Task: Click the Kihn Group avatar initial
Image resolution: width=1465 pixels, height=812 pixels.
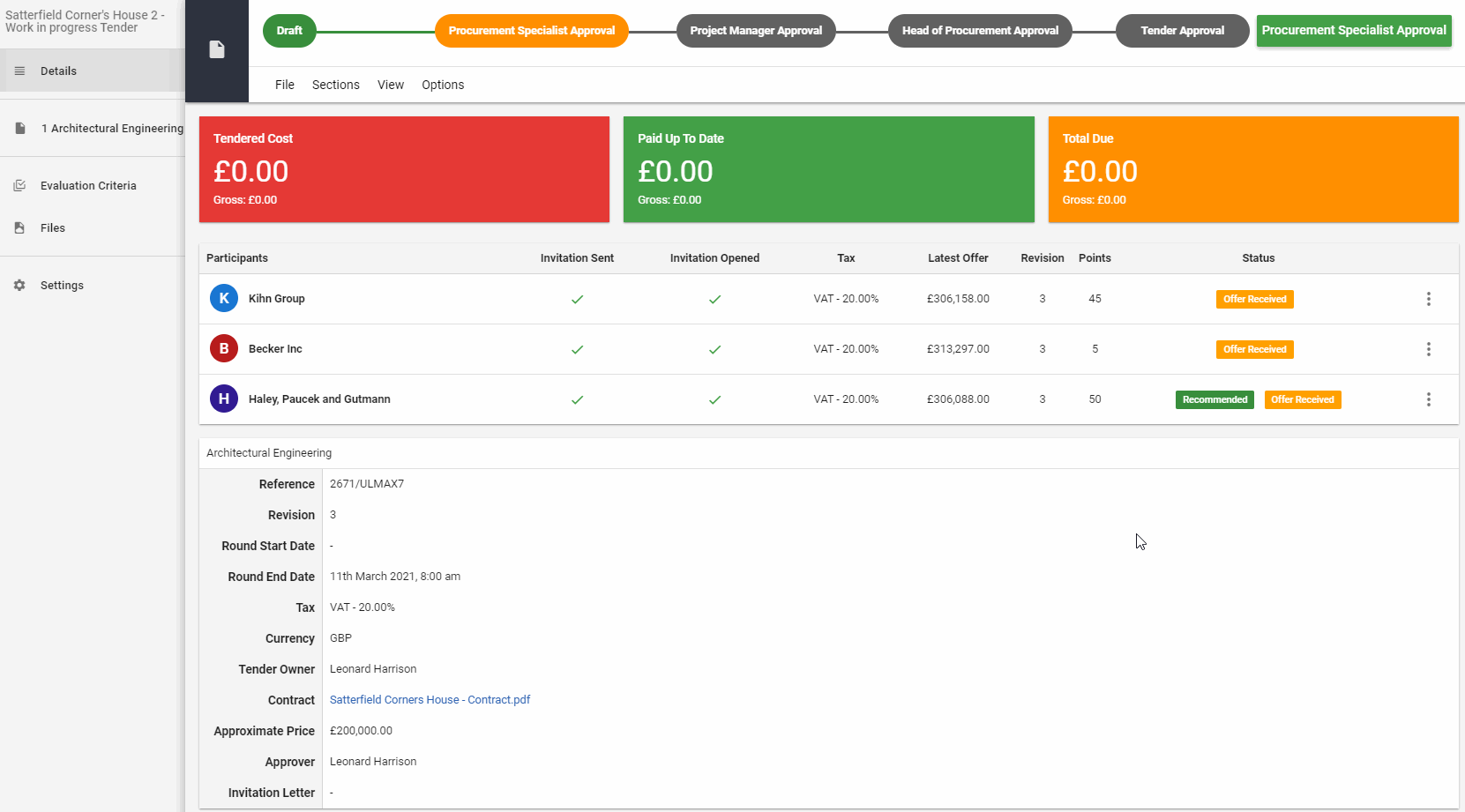Action: pos(224,298)
